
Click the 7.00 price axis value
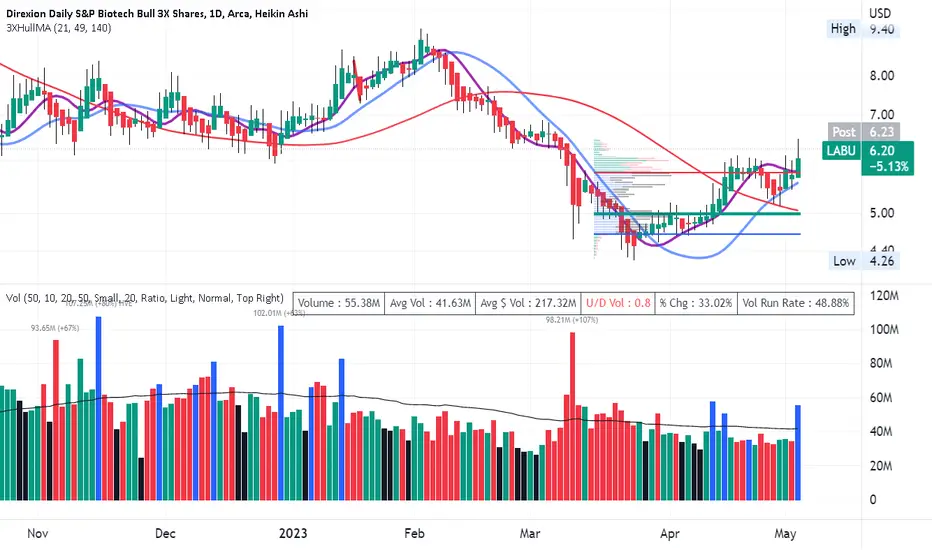pos(882,114)
